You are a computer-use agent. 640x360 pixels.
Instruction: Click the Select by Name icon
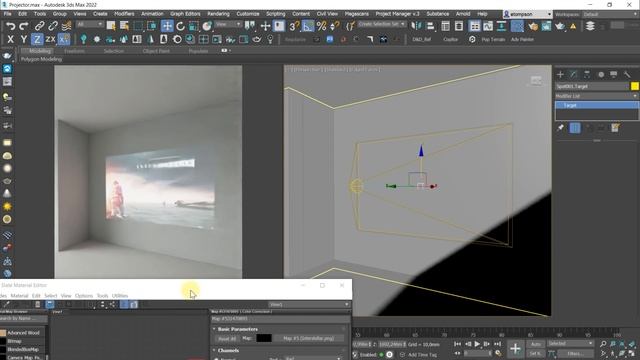tap(124, 26)
